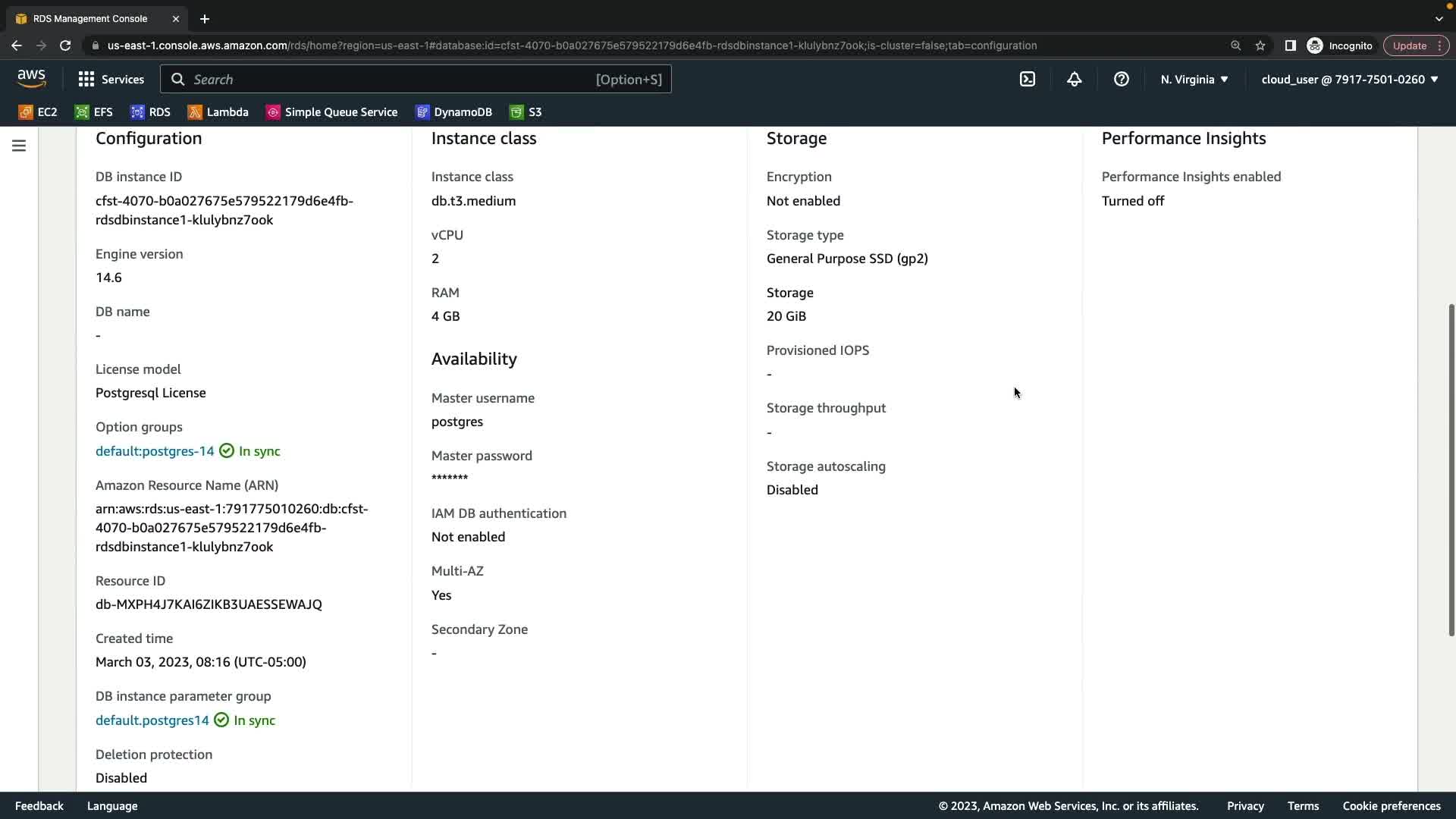The image size is (1456, 819).
Task: Switch to RDS Management Console tab
Action: point(91,18)
